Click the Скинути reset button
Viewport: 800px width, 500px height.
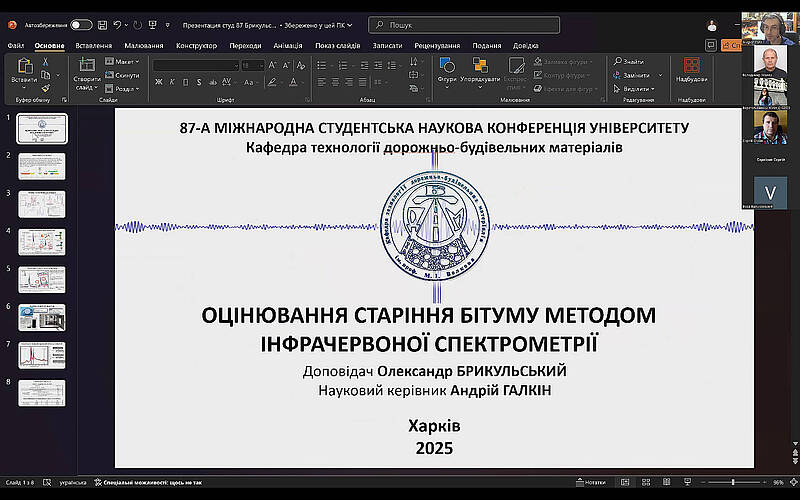pyautogui.click(x=122, y=75)
